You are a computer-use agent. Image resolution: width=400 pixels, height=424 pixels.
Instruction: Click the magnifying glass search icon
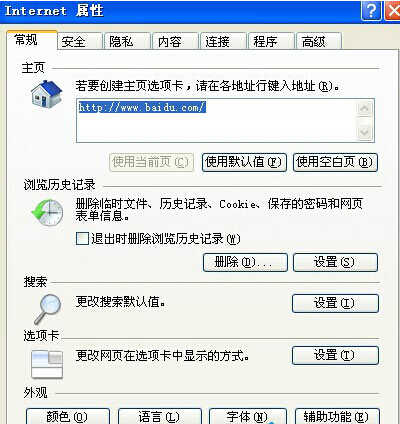(47, 309)
